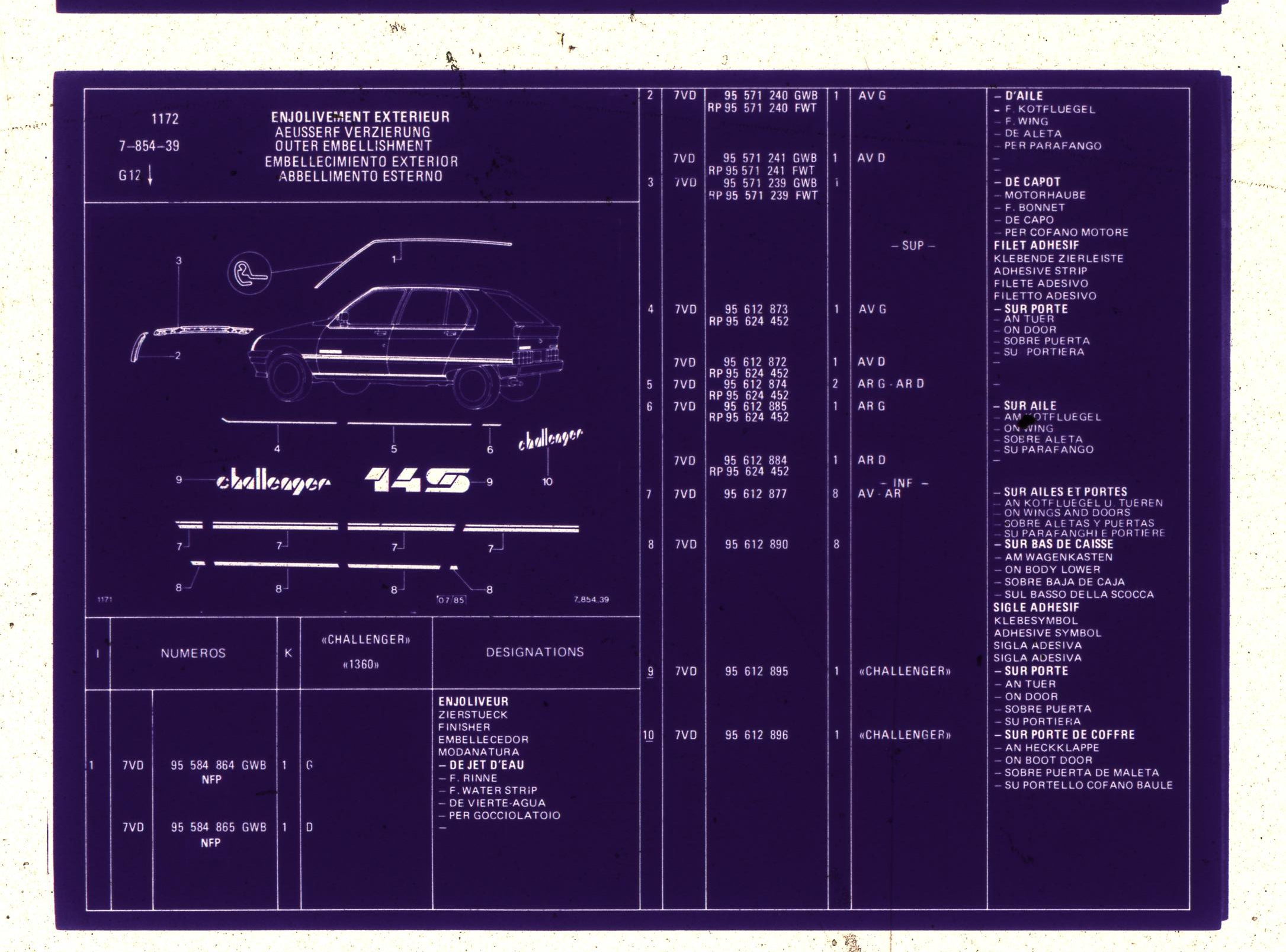The width and height of the screenshot is (1286, 952).
Task: Click the 'AR G - AR D' position cell
Action: (890, 384)
